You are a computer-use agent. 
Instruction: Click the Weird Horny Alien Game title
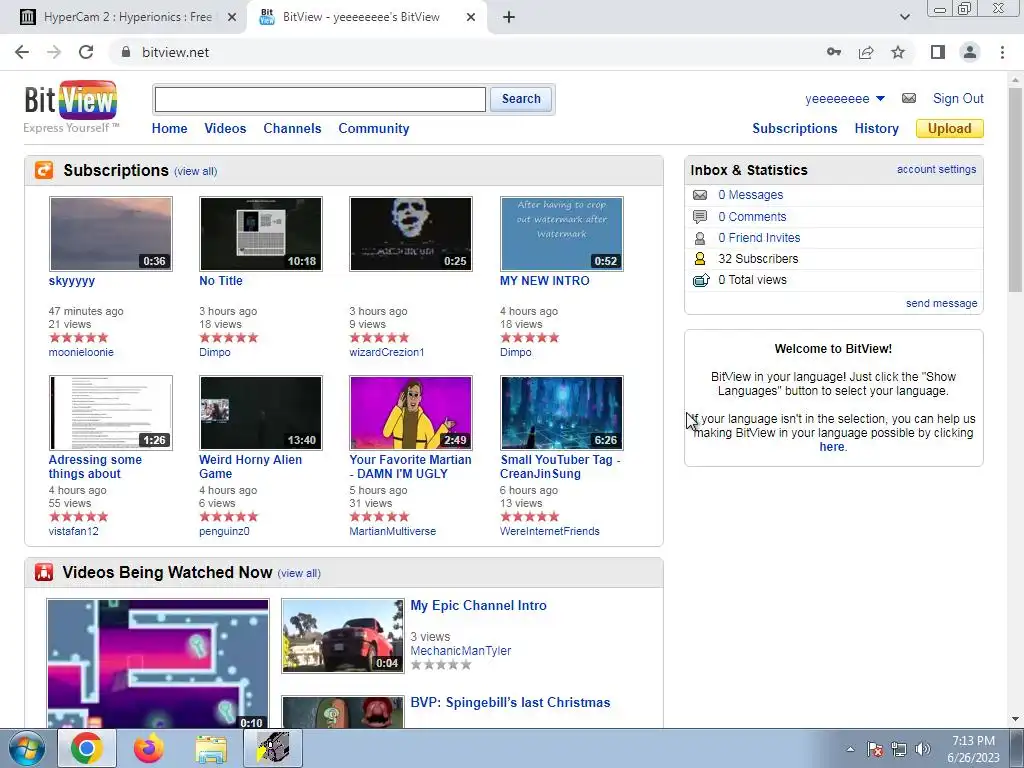pyautogui.click(x=250, y=466)
